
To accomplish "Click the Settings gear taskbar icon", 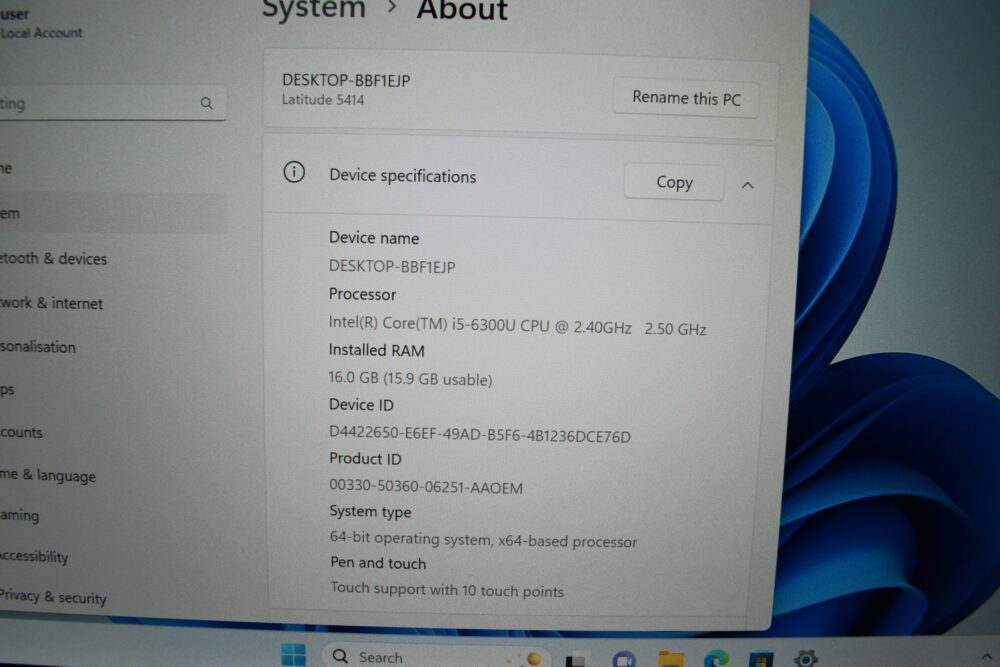I will [x=805, y=658].
